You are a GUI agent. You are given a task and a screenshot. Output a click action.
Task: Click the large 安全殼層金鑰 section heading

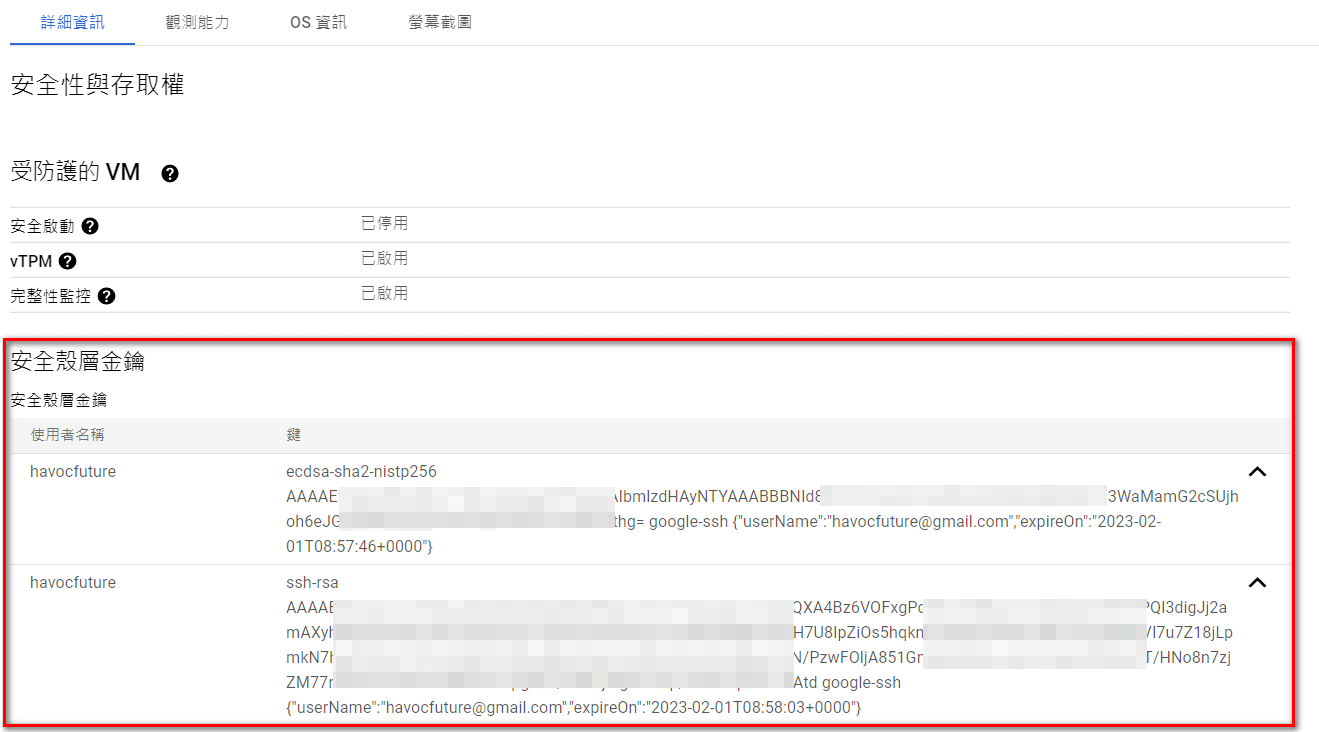point(78,362)
